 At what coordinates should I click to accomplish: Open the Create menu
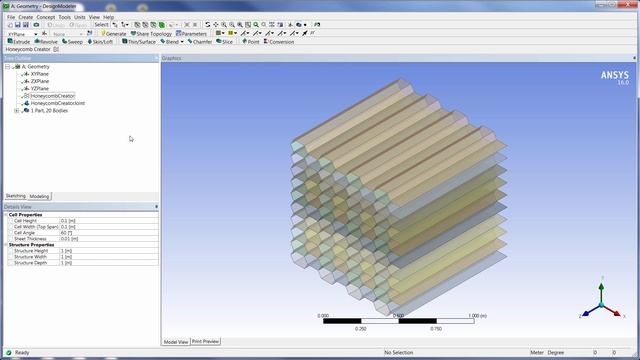[25, 17]
